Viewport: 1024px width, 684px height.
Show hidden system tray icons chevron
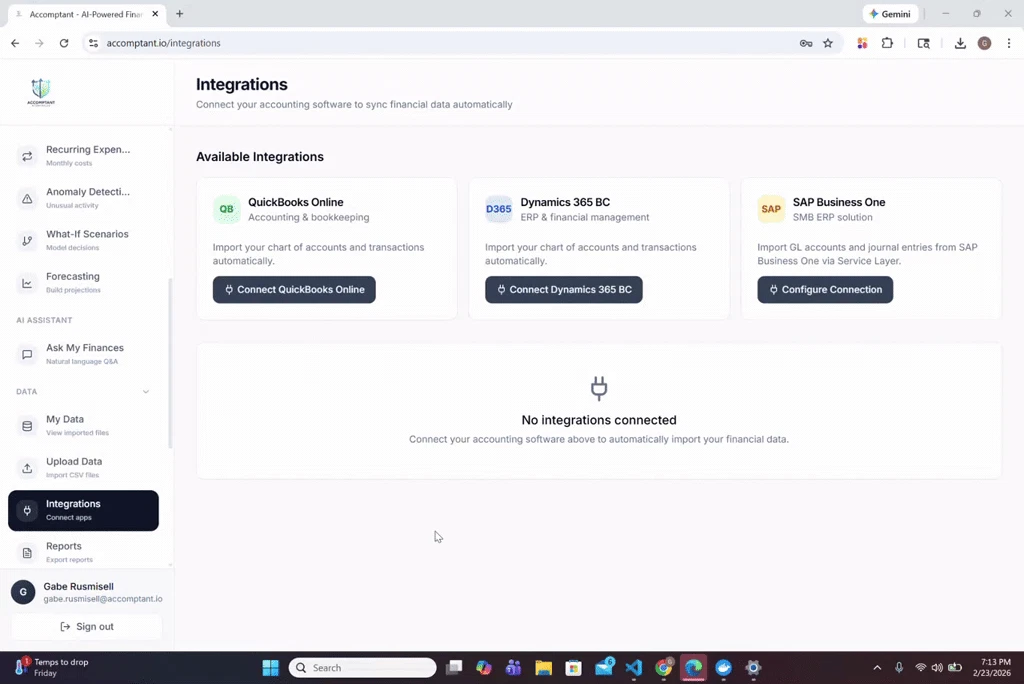[877, 668]
